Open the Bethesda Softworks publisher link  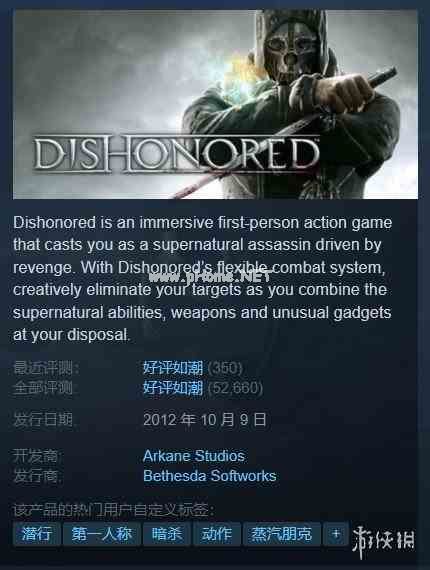(x=210, y=476)
